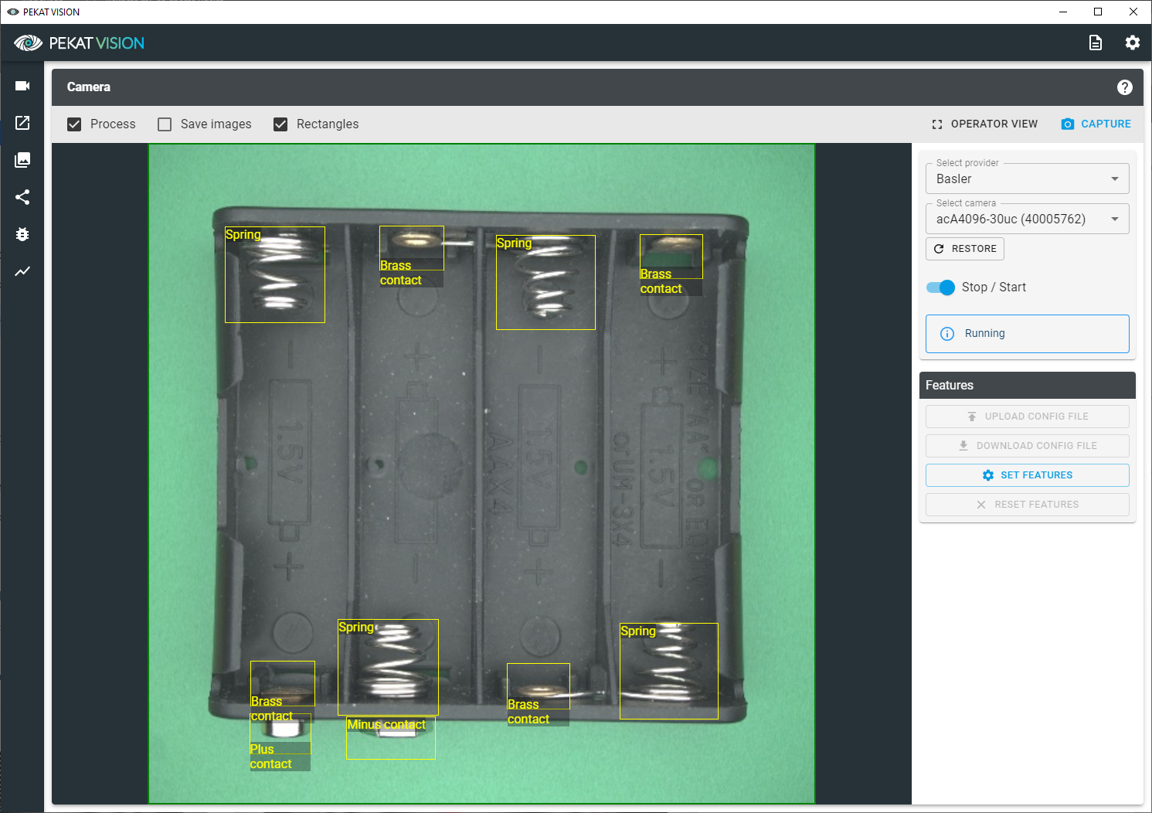Click the help question mark icon
Image resolution: width=1152 pixels, height=813 pixels.
1124,87
